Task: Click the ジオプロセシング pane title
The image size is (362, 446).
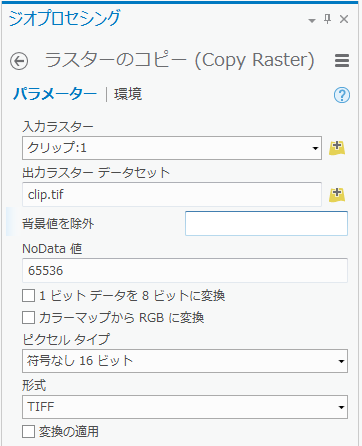Action: [x=64, y=18]
